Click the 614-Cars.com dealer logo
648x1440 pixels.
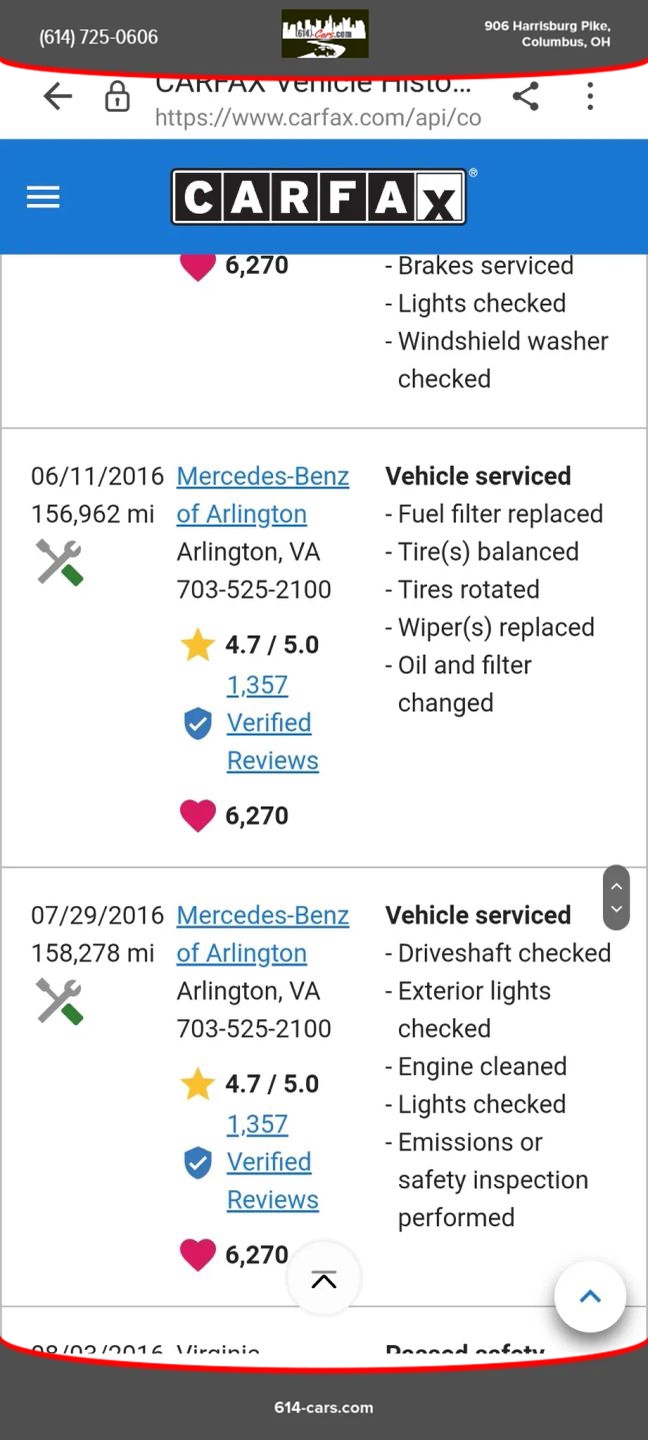tap(324, 34)
